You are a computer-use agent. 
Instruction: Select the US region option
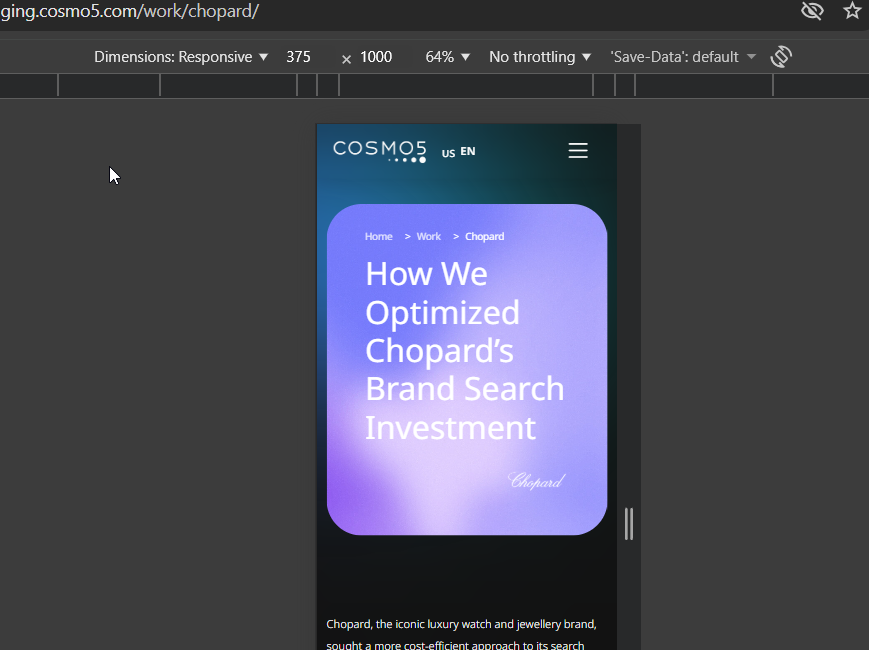point(448,153)
